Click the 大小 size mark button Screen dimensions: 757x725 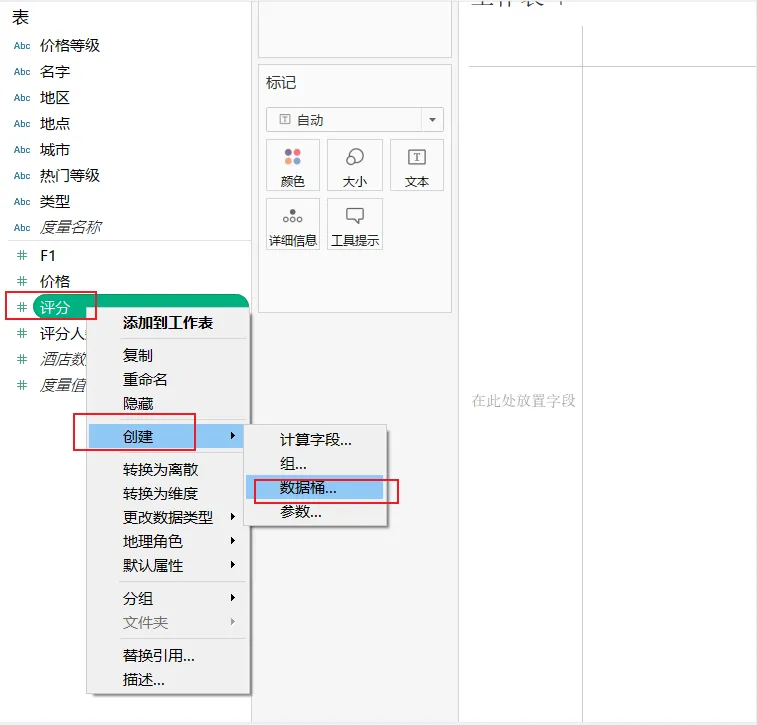[x=355, y=165]
